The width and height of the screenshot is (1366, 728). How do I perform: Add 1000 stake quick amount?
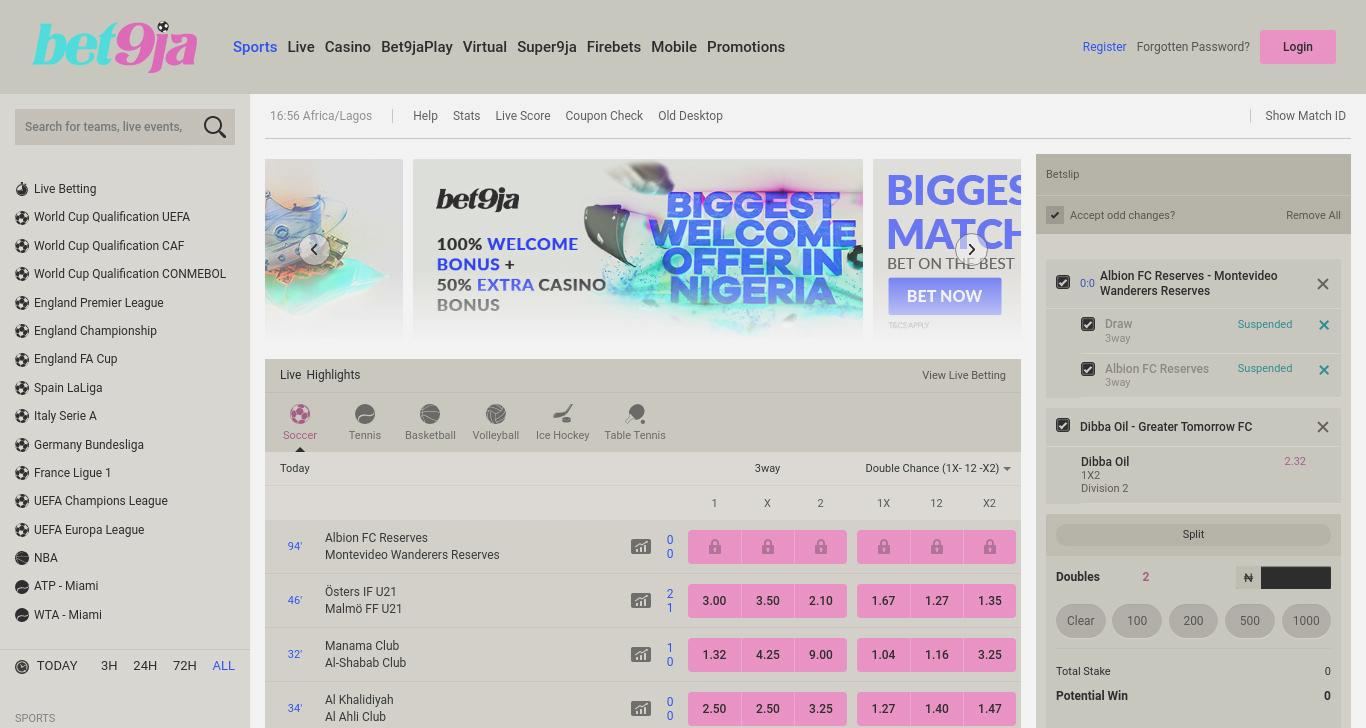(1306, 621)
